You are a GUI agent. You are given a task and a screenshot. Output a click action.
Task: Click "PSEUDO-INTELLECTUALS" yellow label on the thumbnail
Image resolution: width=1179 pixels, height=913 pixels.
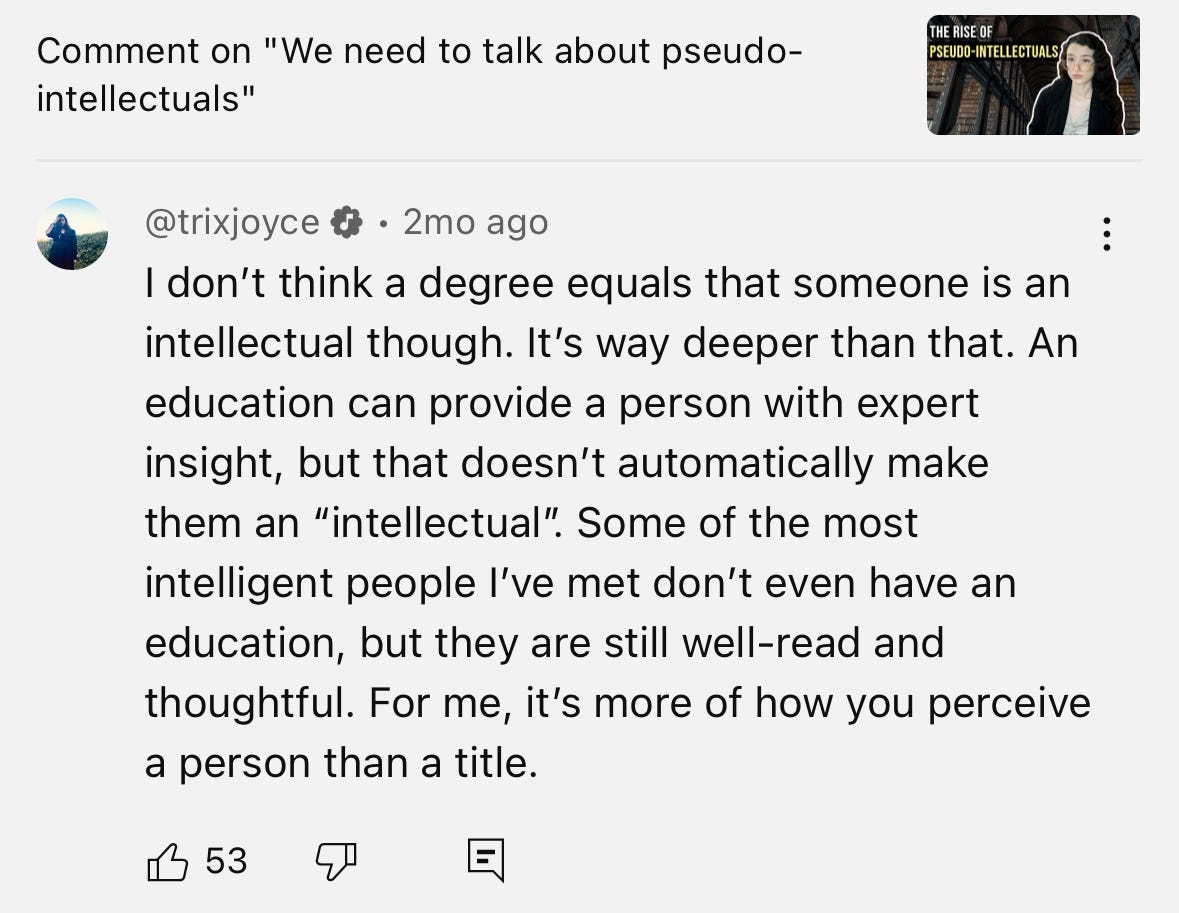[x=992, y=49]
